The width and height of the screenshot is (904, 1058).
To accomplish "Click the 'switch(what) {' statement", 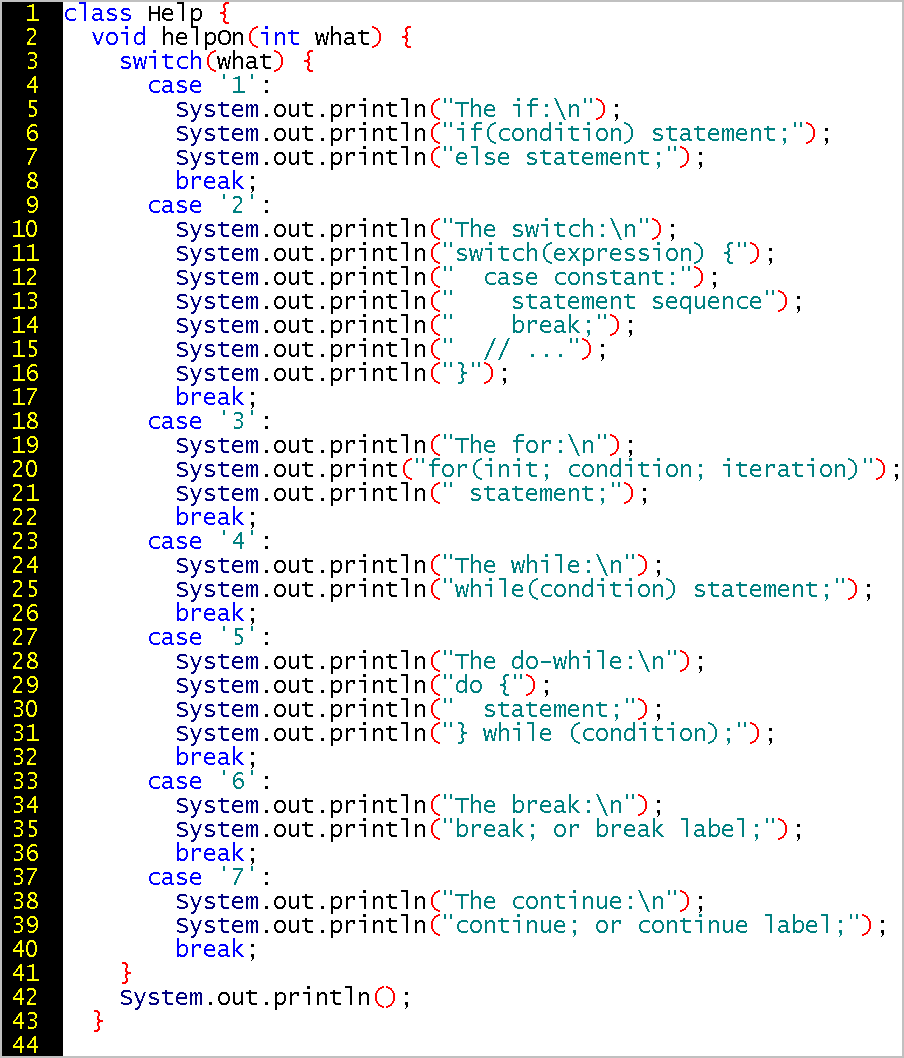I will (x=217, y=61).
